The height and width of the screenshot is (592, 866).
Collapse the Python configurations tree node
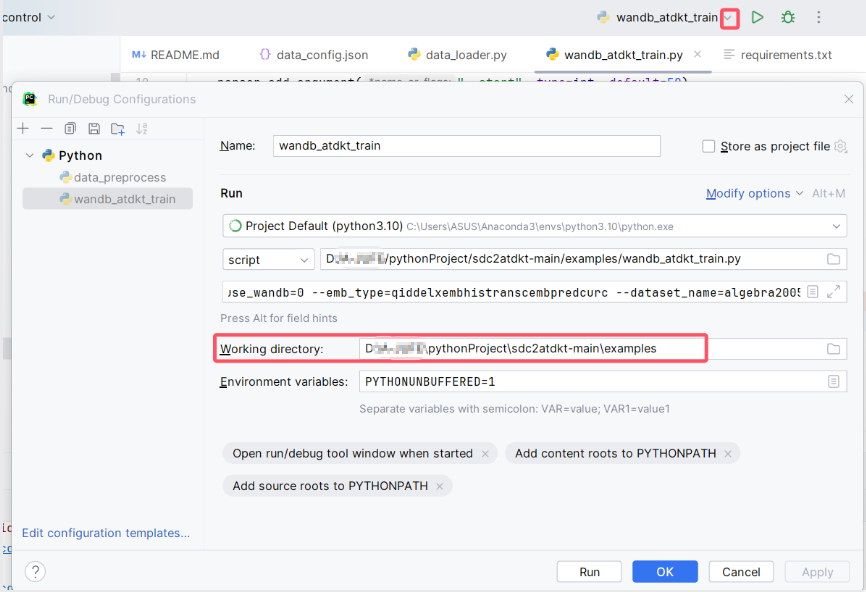(x=30, y=156)
